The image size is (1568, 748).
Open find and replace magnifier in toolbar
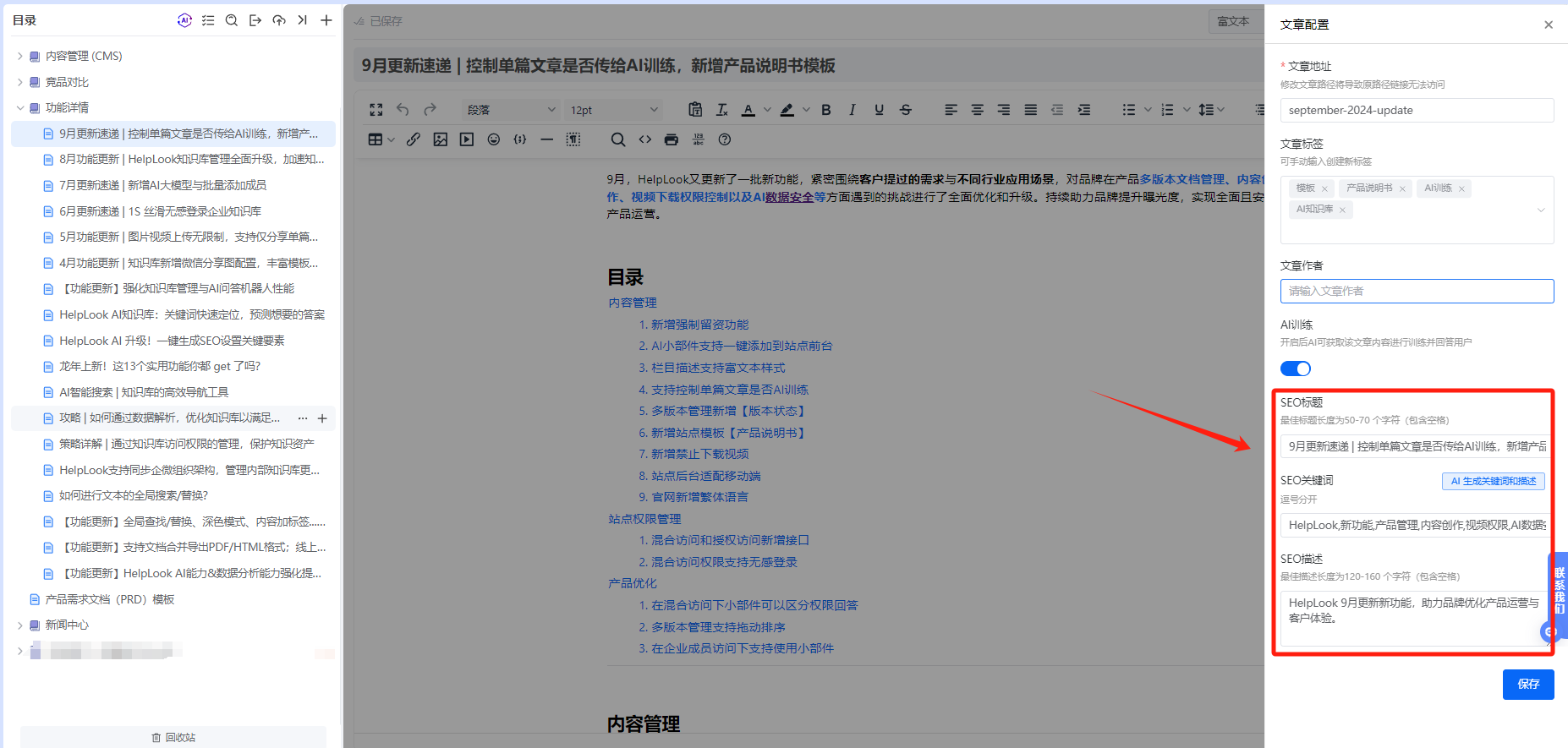tap(618, 139)
